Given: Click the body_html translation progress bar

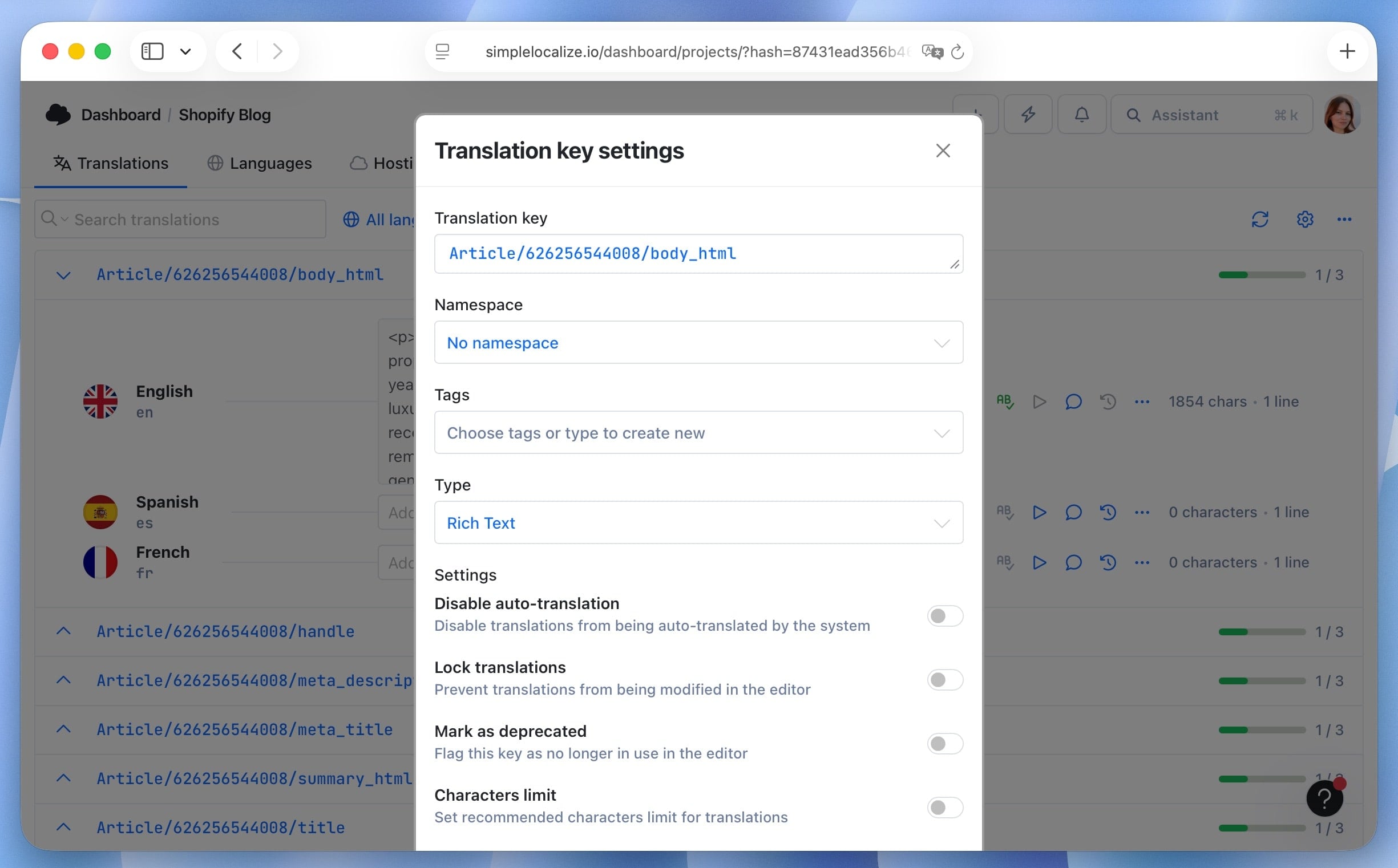Looking at the screenshot, I should point(1260,274).
